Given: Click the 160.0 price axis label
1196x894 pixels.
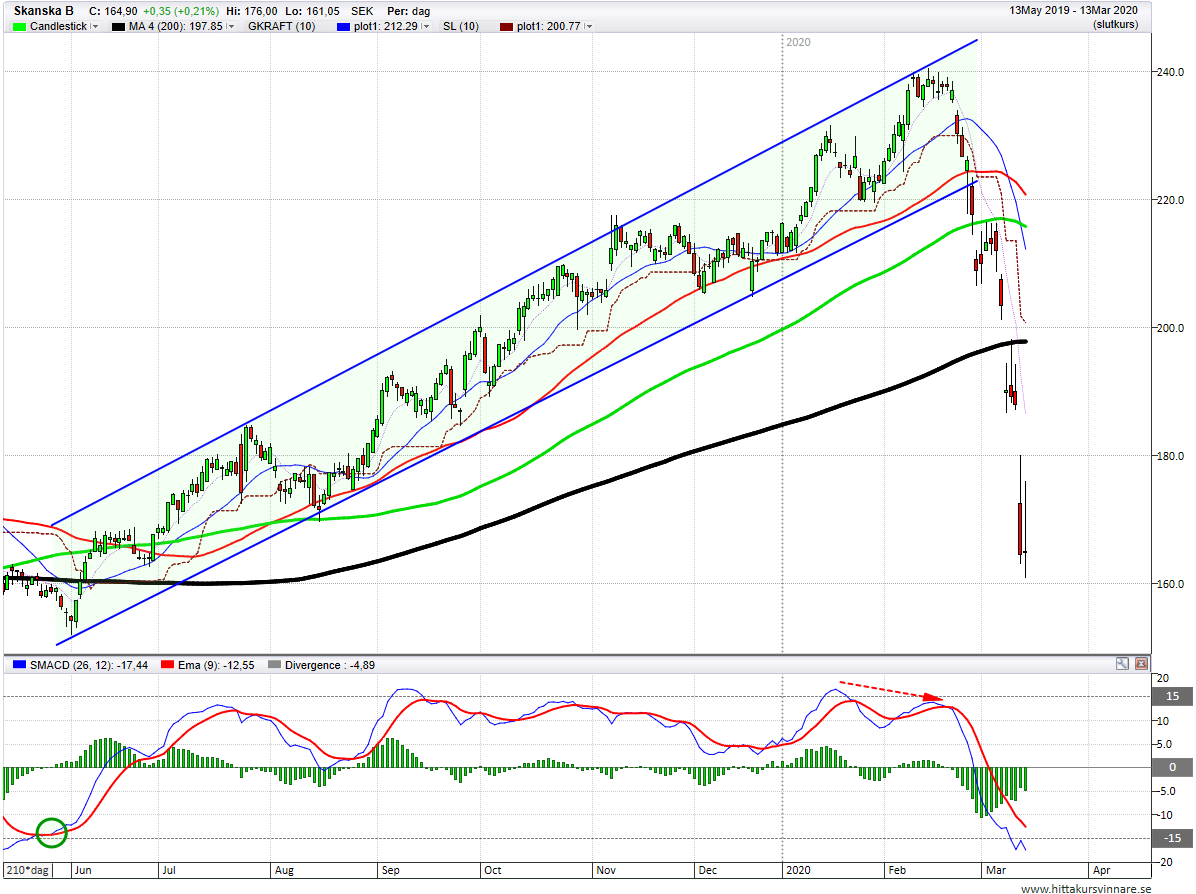Looking at the screenshot, I should coord(1170,584).
